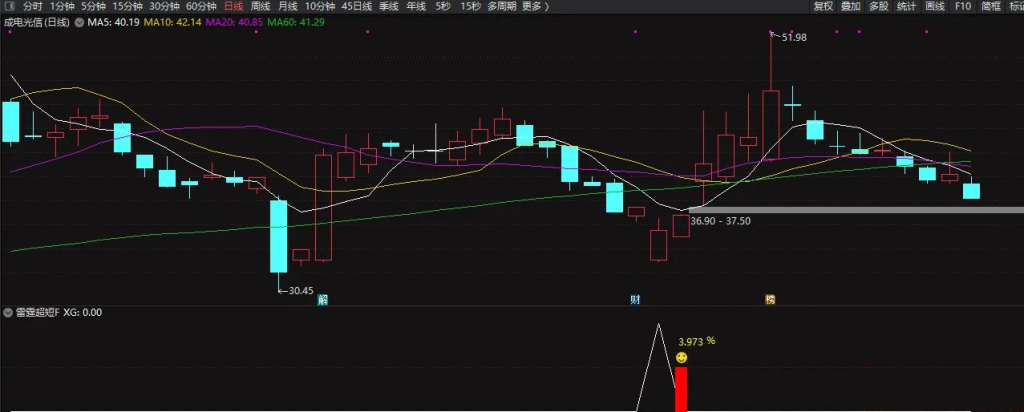Open the 更多 periods expander
The height and width of the screenshot is (412, 1024).
pos(536,6)
